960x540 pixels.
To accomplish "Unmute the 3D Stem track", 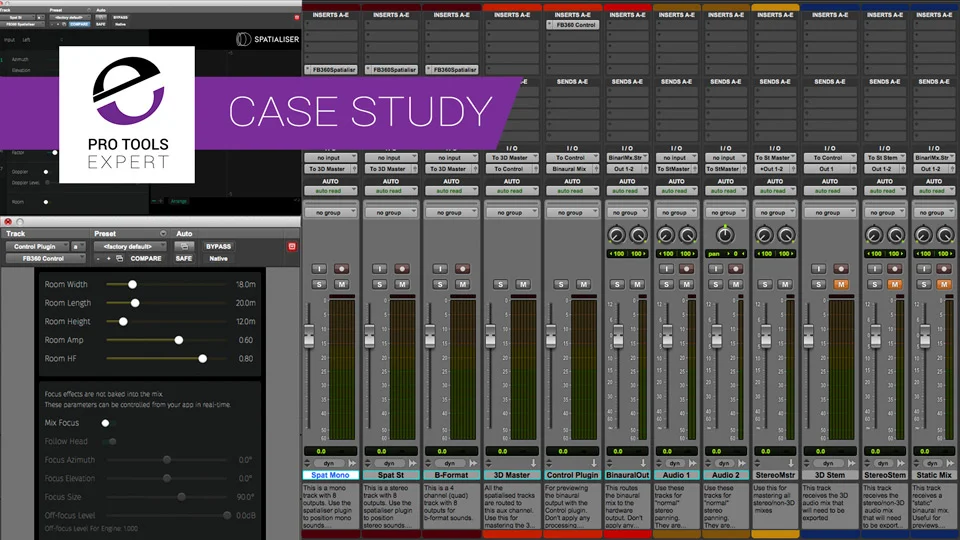I will [841, 284].
